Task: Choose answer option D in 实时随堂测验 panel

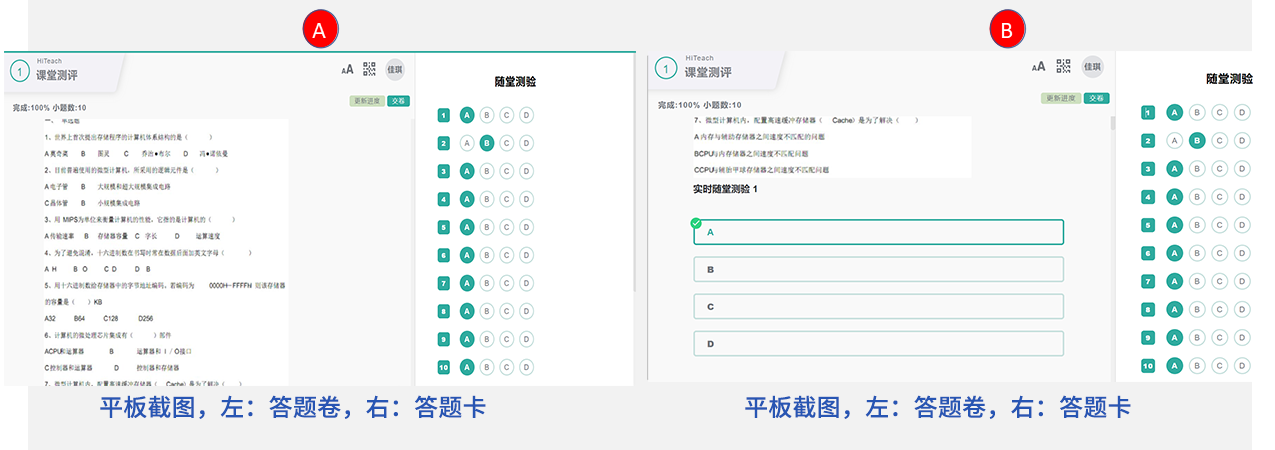Action: (878, 344)
